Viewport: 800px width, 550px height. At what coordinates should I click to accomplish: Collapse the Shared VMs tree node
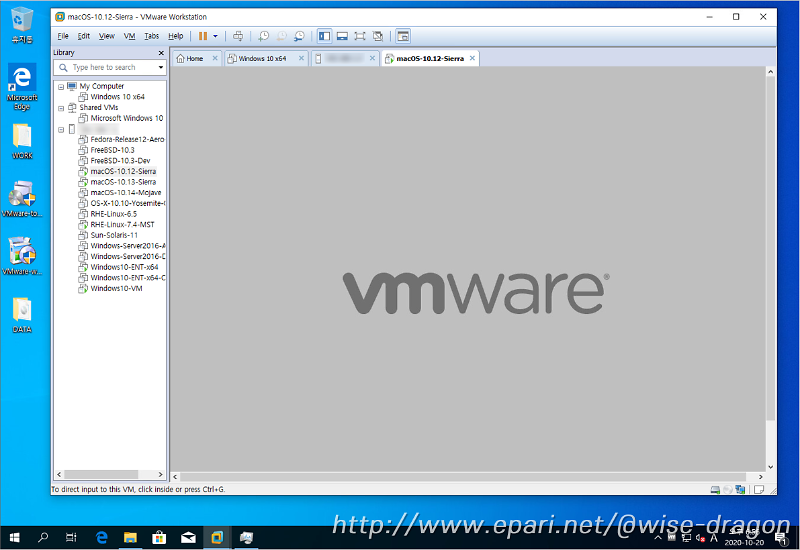61,108
